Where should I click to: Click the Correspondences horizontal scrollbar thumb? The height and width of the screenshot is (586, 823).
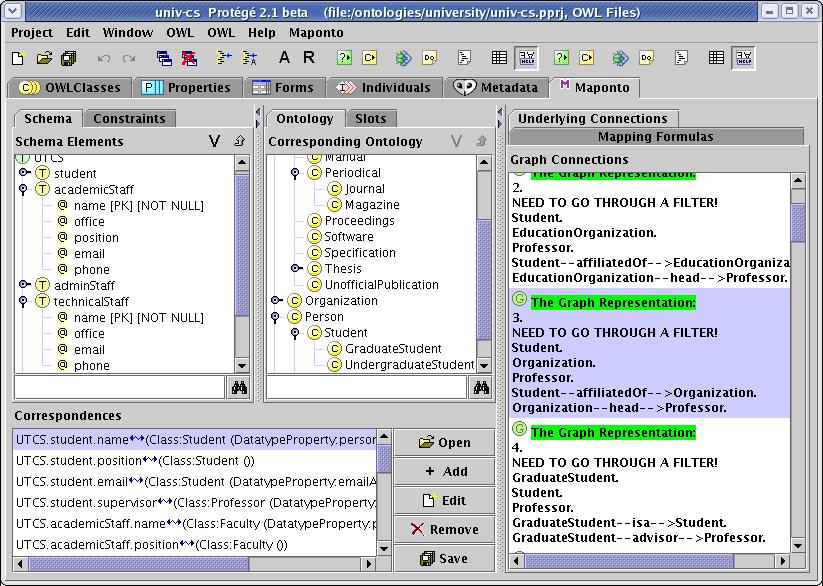pos(139,564)
